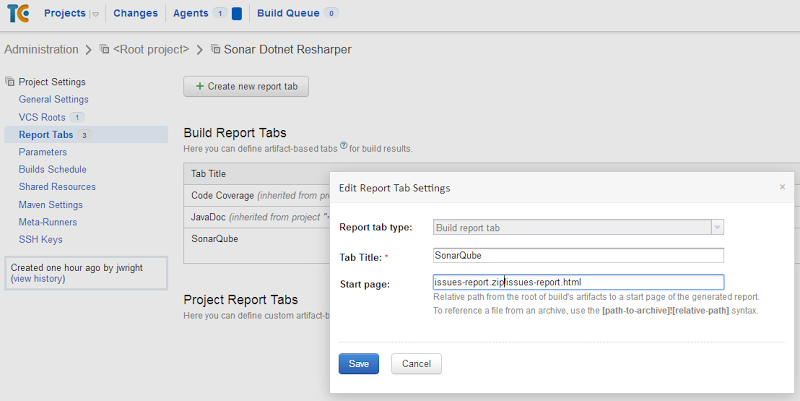Click the artifact-based tabs help icon

[343, 146]
